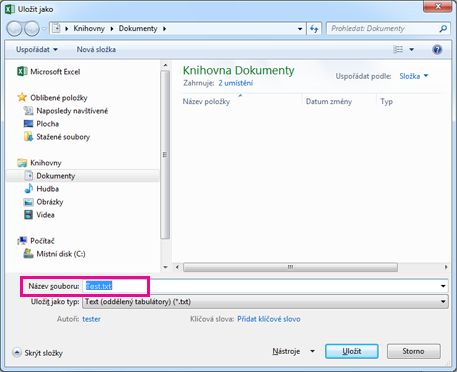Image resolution: width=457 pixels, height=372 pixels.
Task: Click the Microsoft Excel icon in sidebar
Action: point(22,71)
